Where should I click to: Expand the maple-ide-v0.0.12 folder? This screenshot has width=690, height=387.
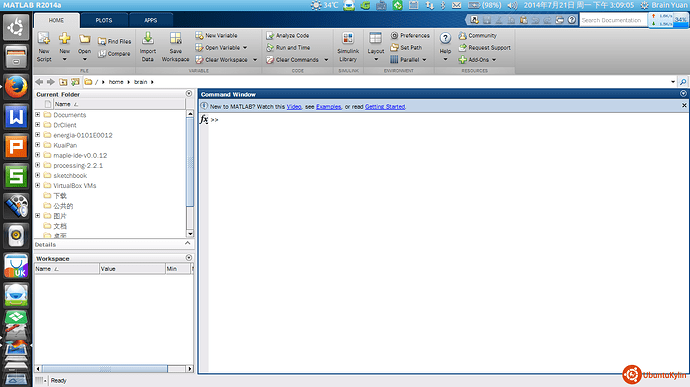(x=38, y=155)
